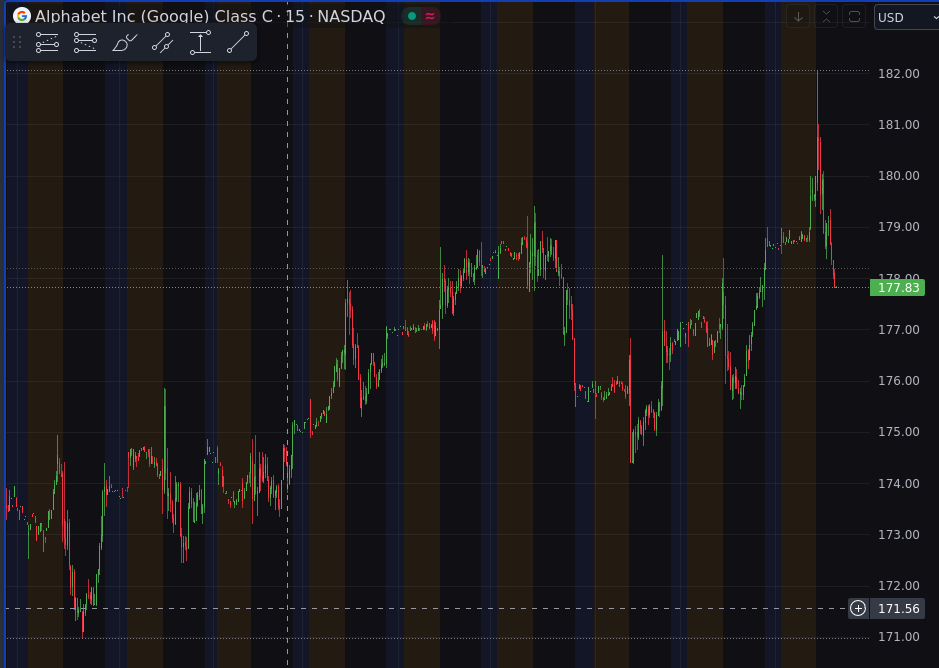Click the 182.00 price axis label
This screenshot has height=668, width=939.
pyautogui.click(x=898, y=74)
